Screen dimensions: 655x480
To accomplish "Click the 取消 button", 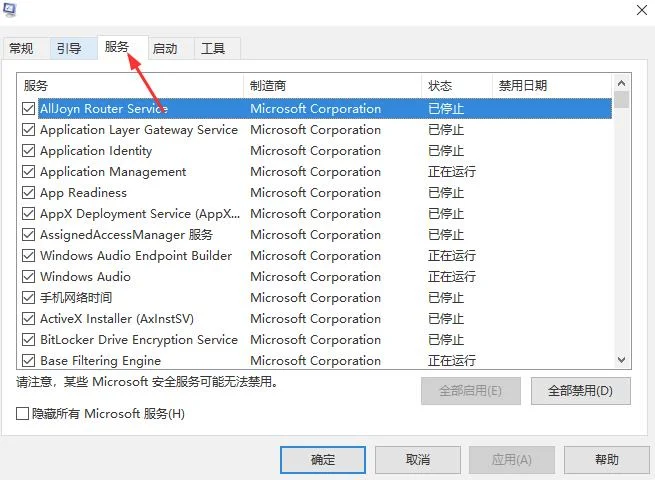I will point(418,460).
